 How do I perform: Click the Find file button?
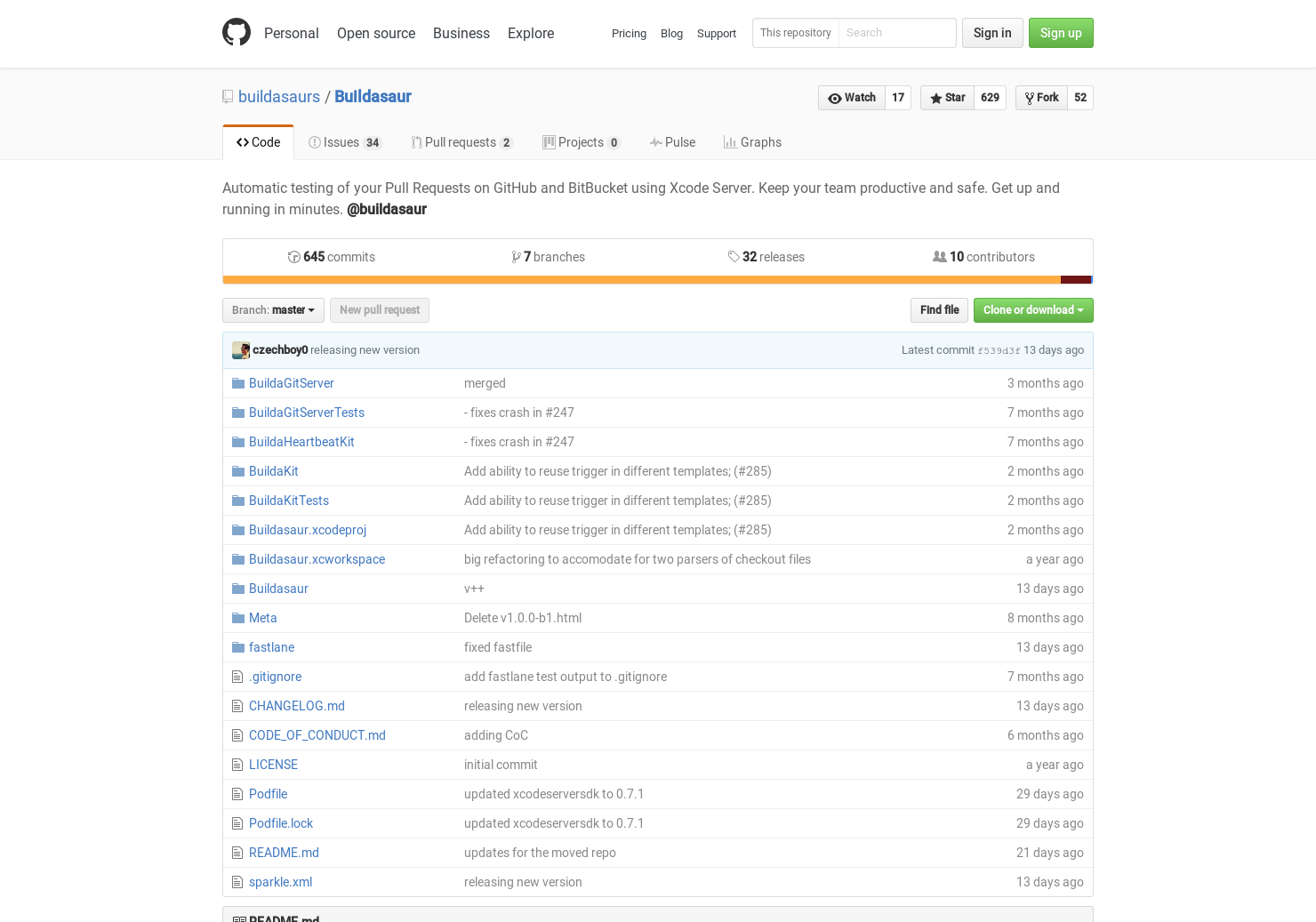click(x=939, y=310)
